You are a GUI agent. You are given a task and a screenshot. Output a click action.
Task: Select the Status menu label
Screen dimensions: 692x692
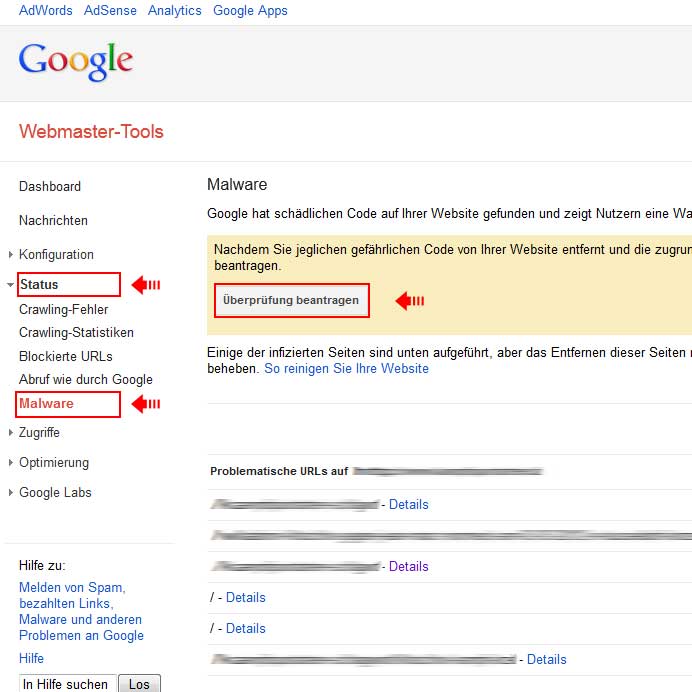tap(39, 285)
